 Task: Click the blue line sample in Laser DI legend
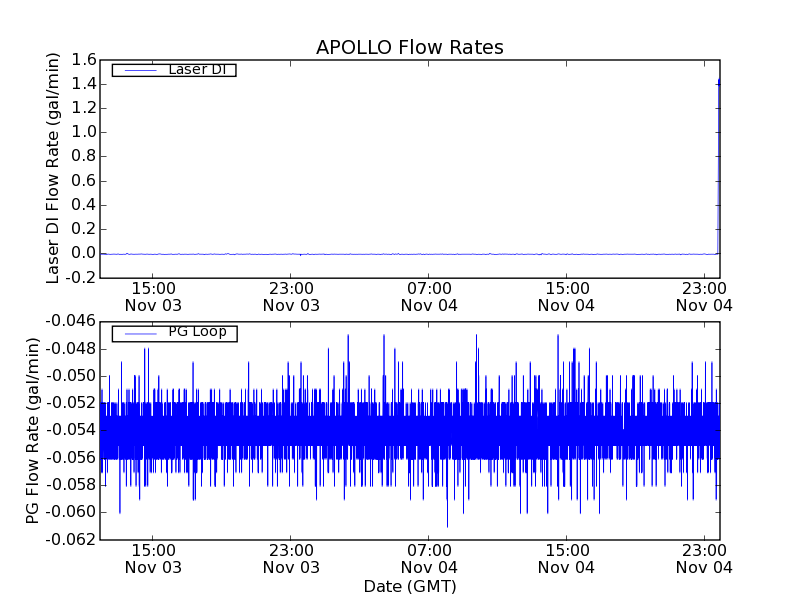(x=140, y=70)
